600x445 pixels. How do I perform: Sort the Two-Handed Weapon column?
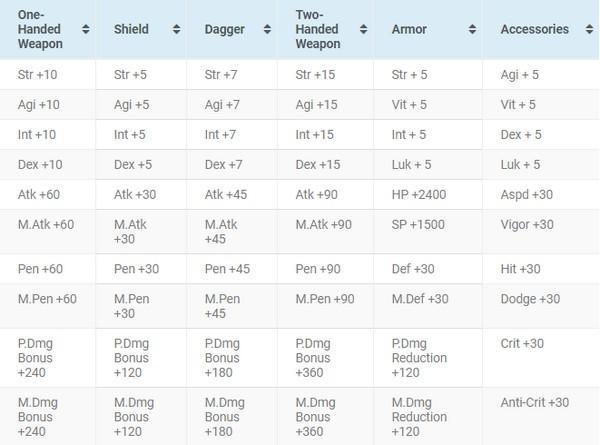click(364, 29)
